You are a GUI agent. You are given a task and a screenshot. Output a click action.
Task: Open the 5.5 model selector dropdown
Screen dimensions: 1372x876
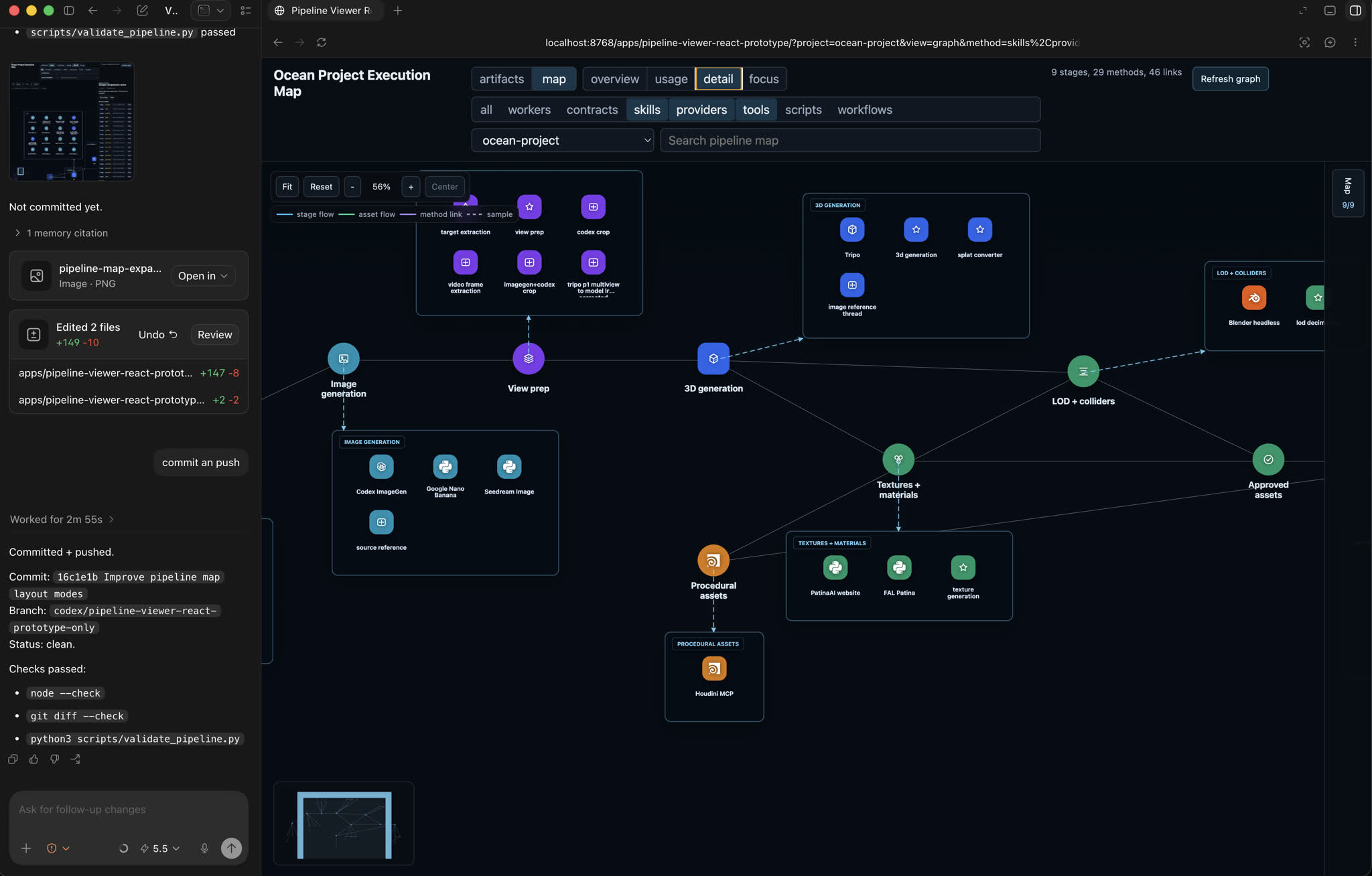[161, 849]
